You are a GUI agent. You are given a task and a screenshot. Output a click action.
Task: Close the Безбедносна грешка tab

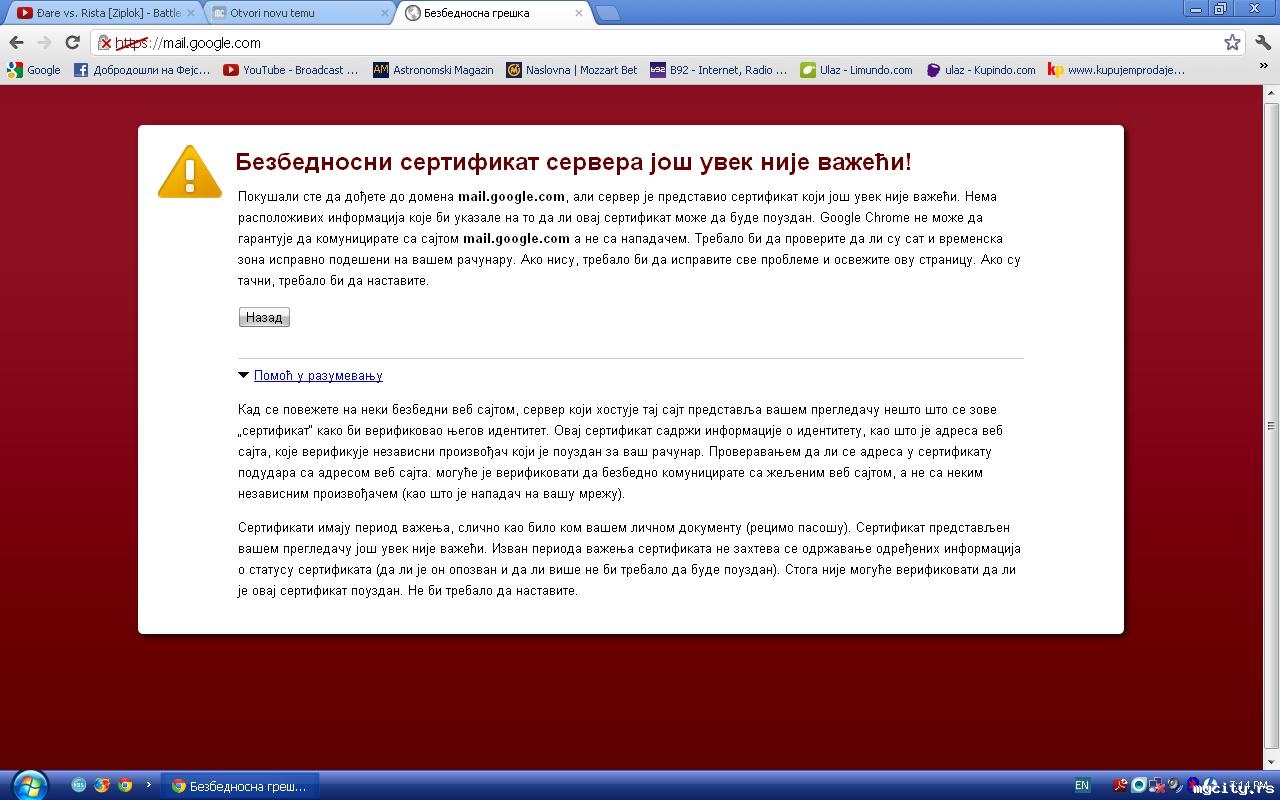(x=579, y=13)
